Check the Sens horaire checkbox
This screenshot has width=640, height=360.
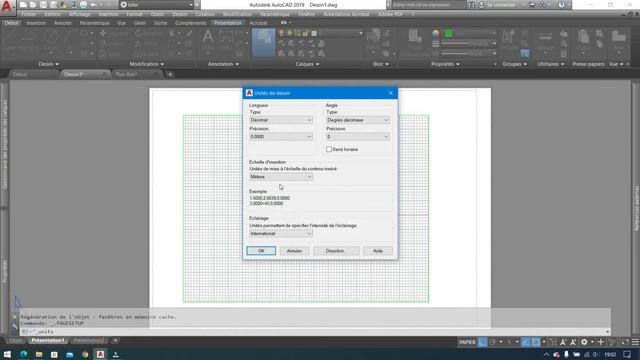point(329,149)
